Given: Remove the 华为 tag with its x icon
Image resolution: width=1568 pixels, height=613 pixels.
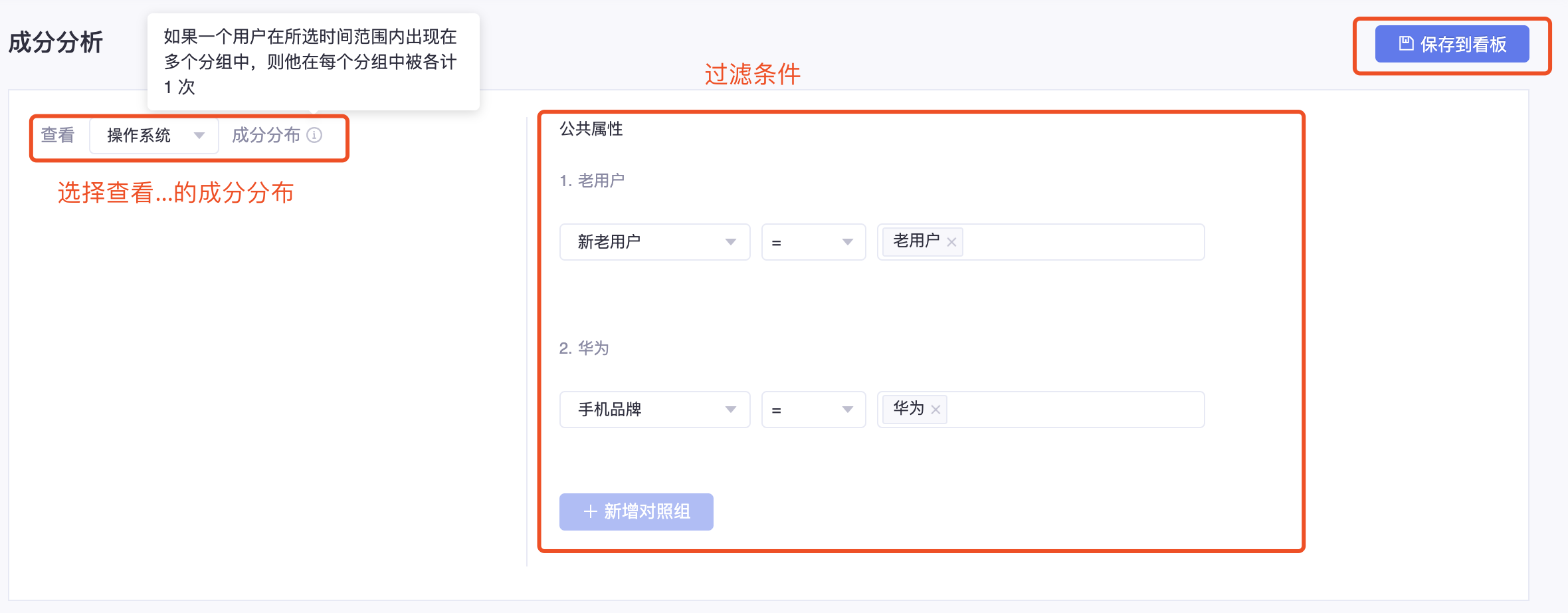Looking at the screenshot, I should 935,410.
